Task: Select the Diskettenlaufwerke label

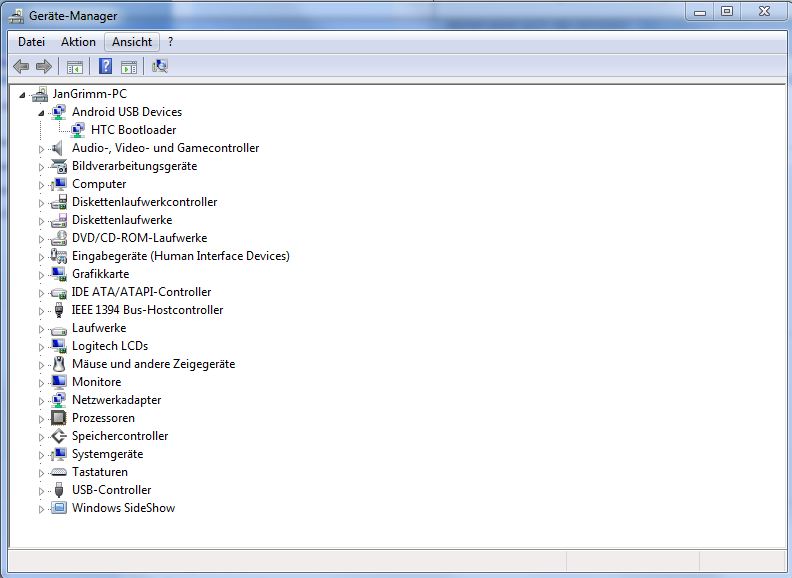Action: [122, 220]
